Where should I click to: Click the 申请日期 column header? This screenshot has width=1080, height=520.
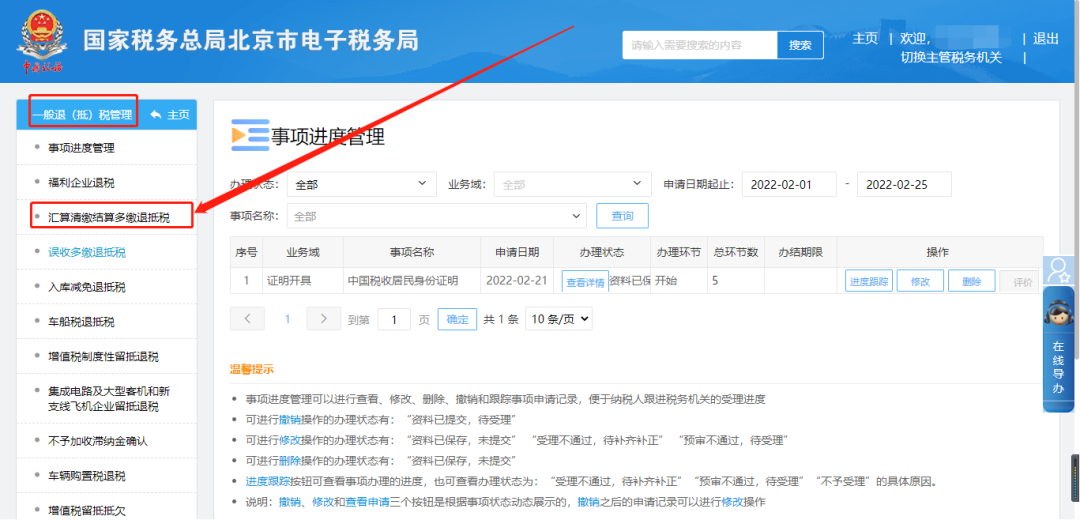coord(517,253)
